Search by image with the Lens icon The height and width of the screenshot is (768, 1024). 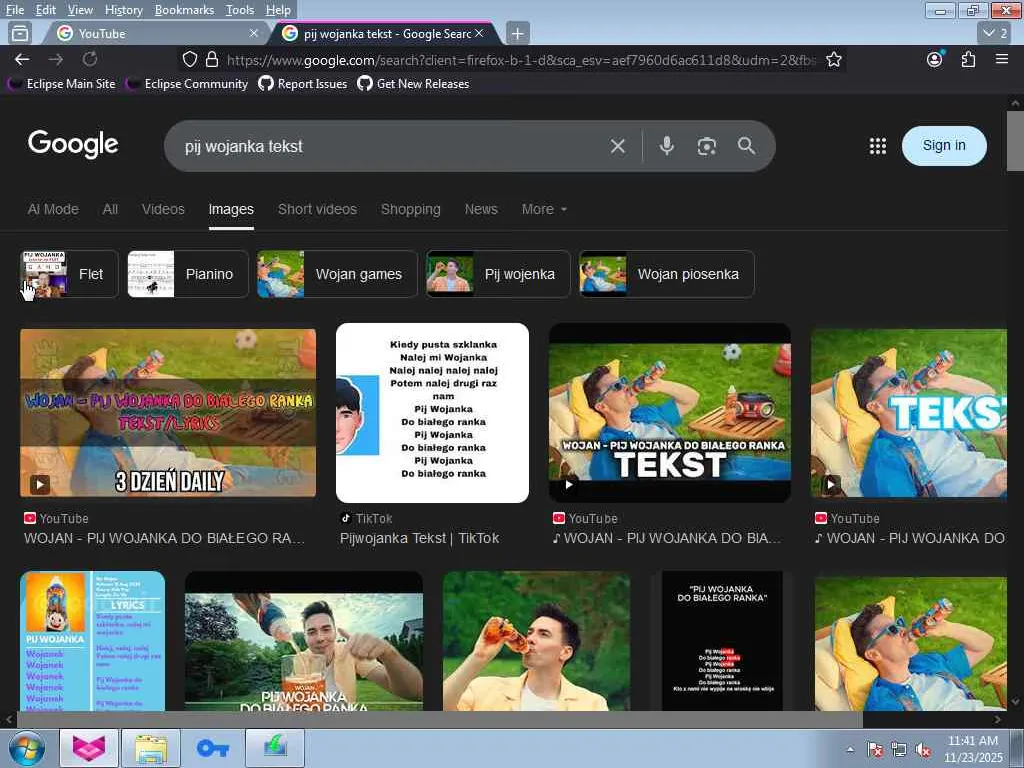tap(706, 146)
